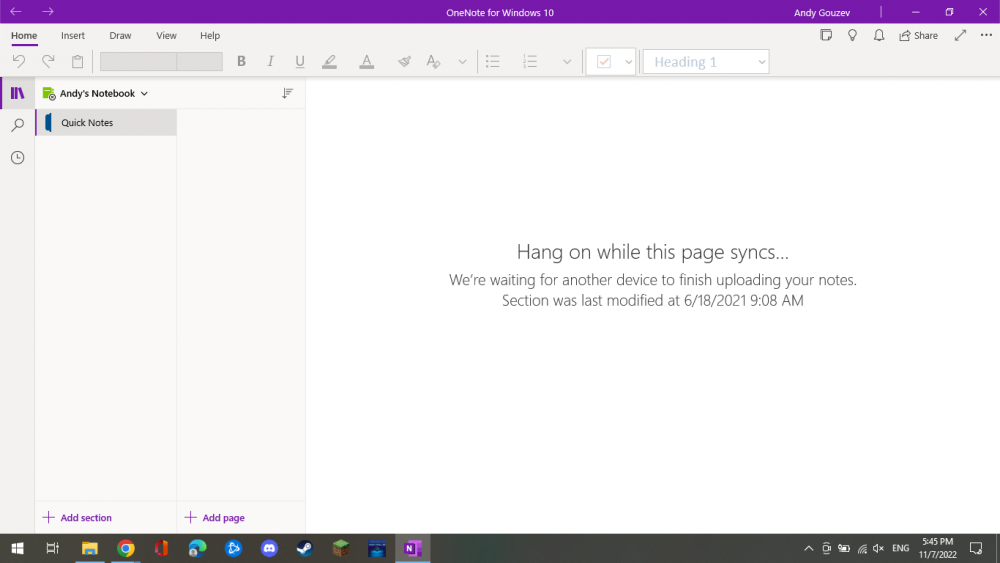
Task: Click the sort pages icon
Action: click(287, 93)
